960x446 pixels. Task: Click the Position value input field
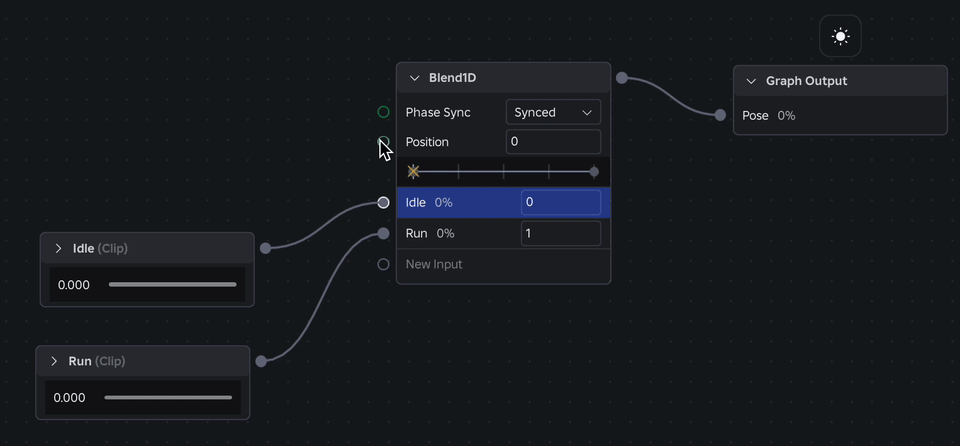click(x=553, y=142)
